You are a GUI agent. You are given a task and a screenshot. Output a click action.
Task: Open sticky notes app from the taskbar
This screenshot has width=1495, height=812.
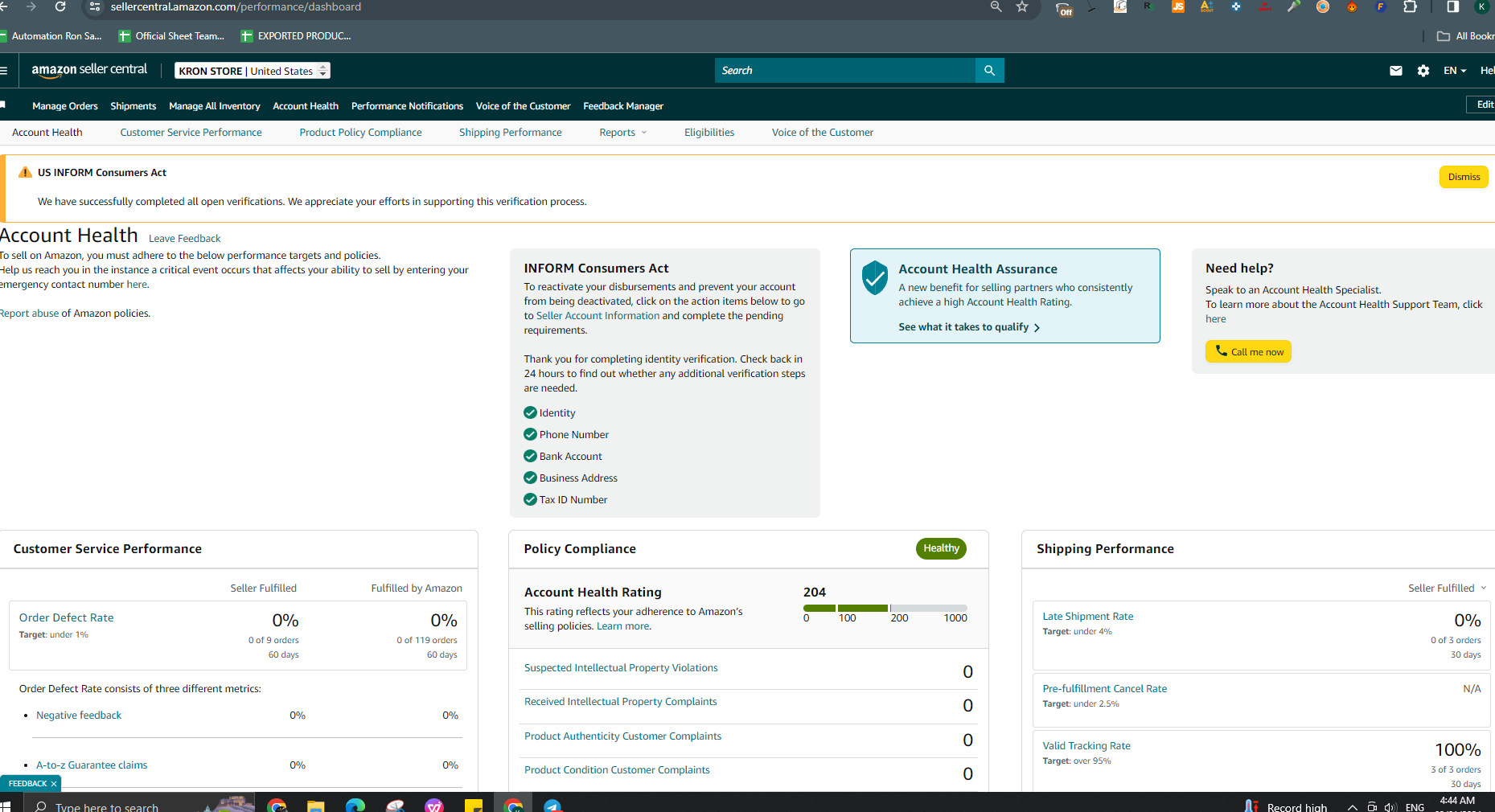474,805
